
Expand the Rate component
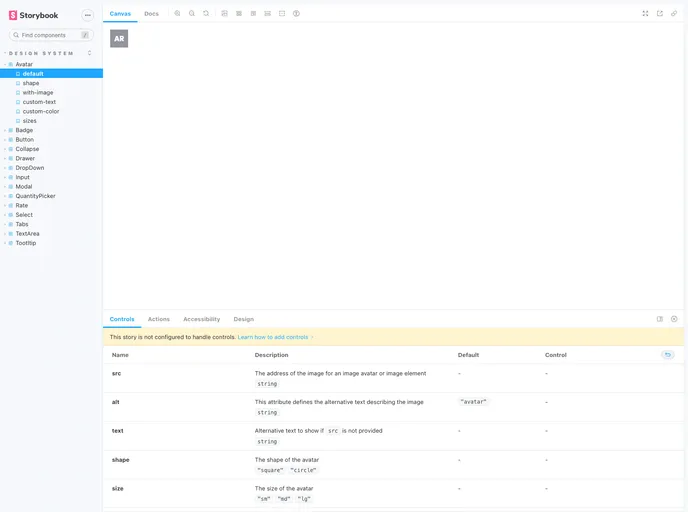pos(22,205)
